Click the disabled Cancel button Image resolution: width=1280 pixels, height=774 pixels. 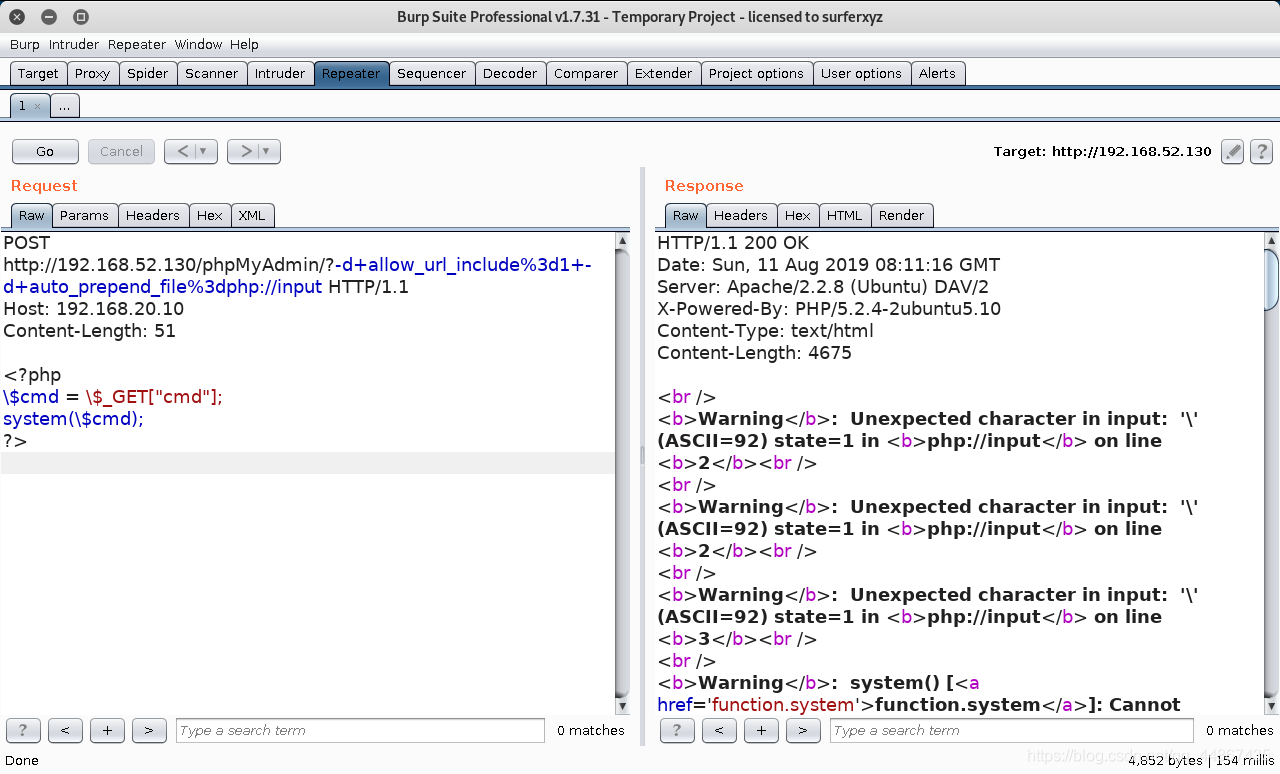(x=121, y=152)
